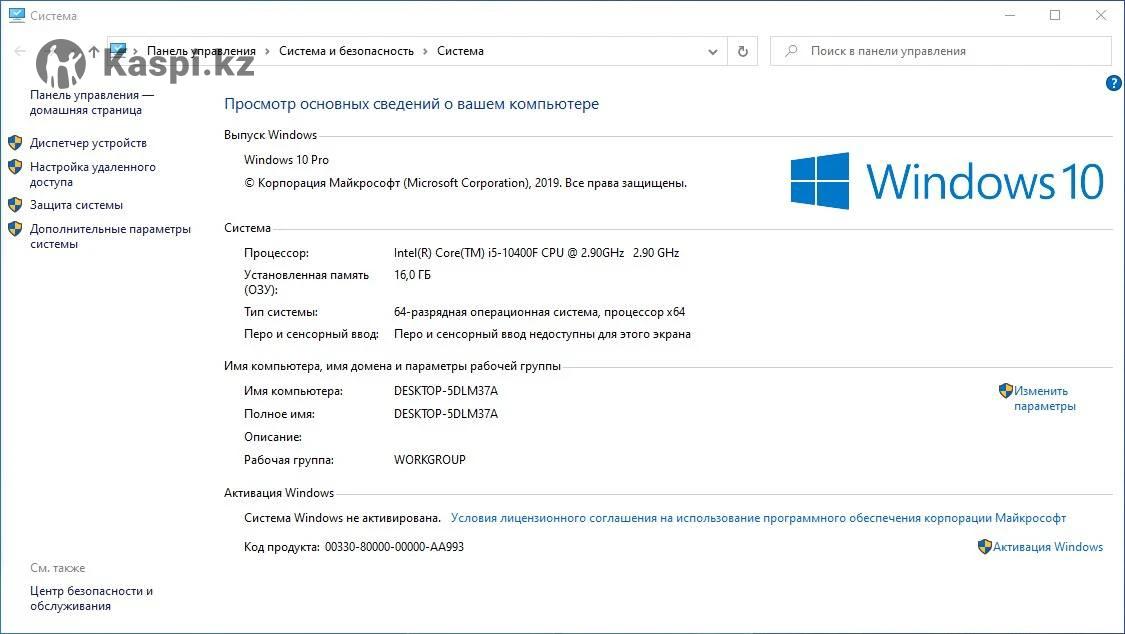Select the Windows 10 Pro edition text
The height and width of the screenshot is (634, 1125).
tap(286, 160)
